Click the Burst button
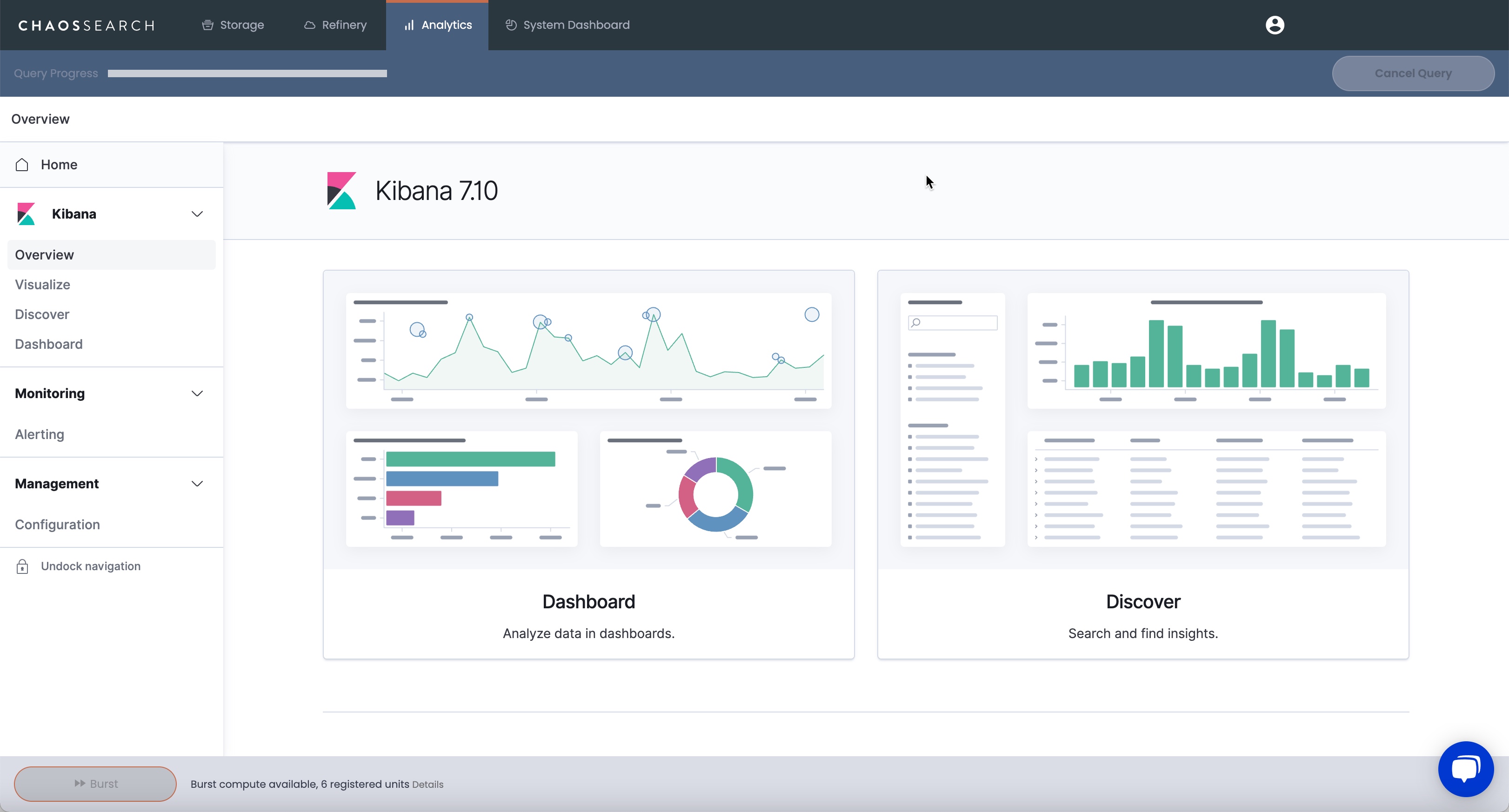The height and width of the screenshot is (812, 1509). click(x=95, y=783)
